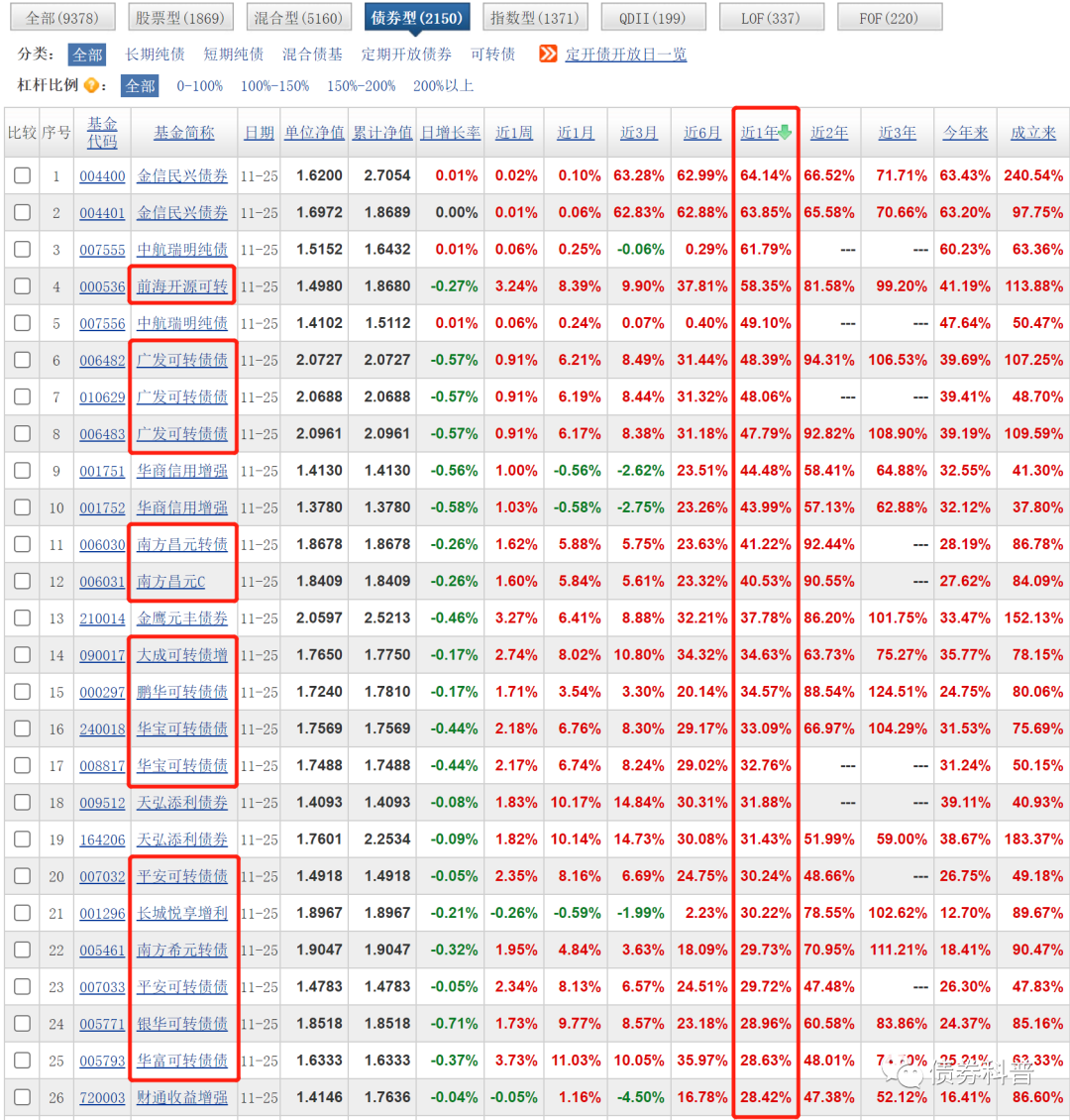The image size is (1070, 1120).
Task: Select 全部 in the 杠杆比例 filter row
Action: tap(140, 85)
